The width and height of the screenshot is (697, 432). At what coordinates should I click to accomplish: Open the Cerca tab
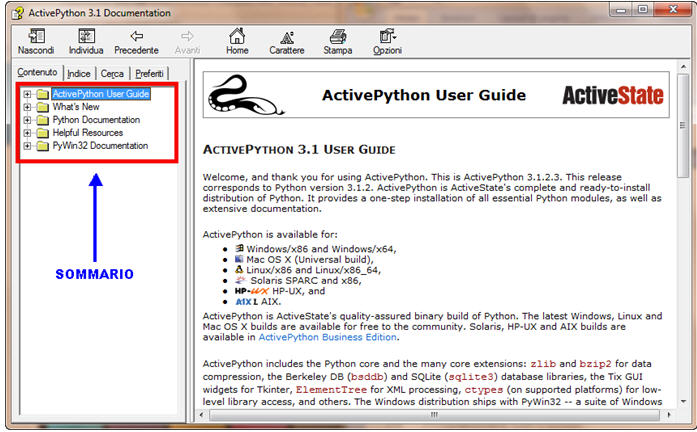coord(112,73)
